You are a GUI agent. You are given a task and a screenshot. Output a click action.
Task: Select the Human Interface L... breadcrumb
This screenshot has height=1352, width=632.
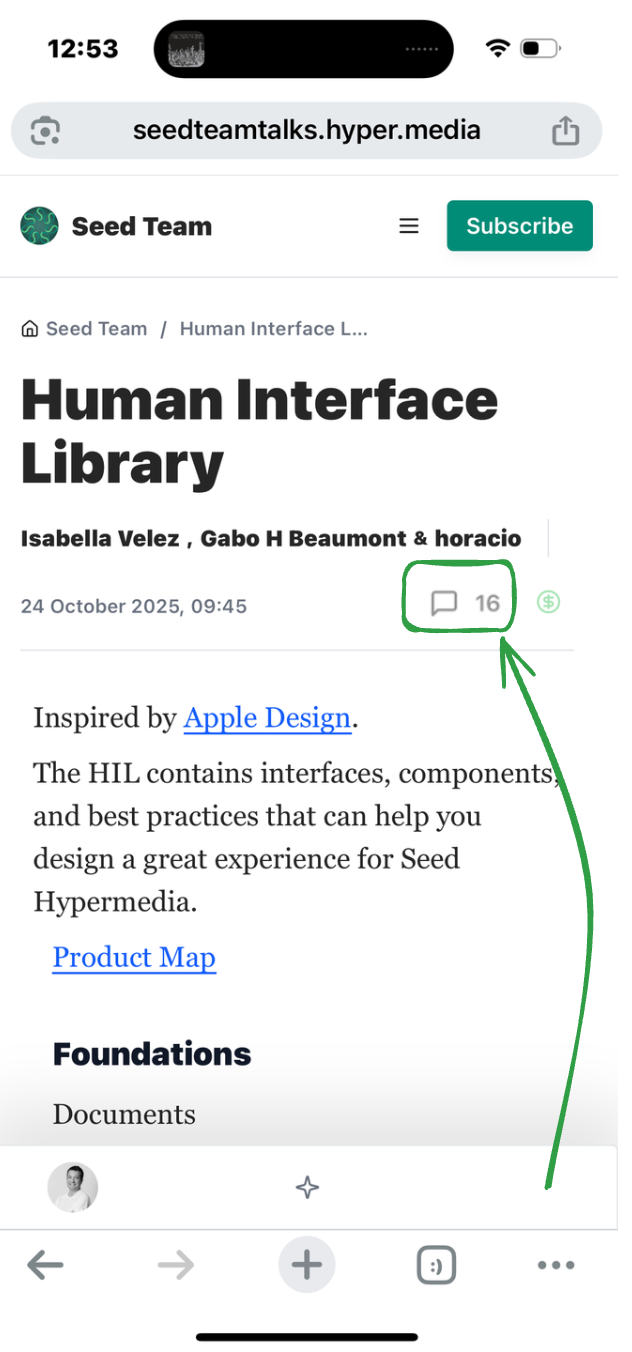[273, 329]
